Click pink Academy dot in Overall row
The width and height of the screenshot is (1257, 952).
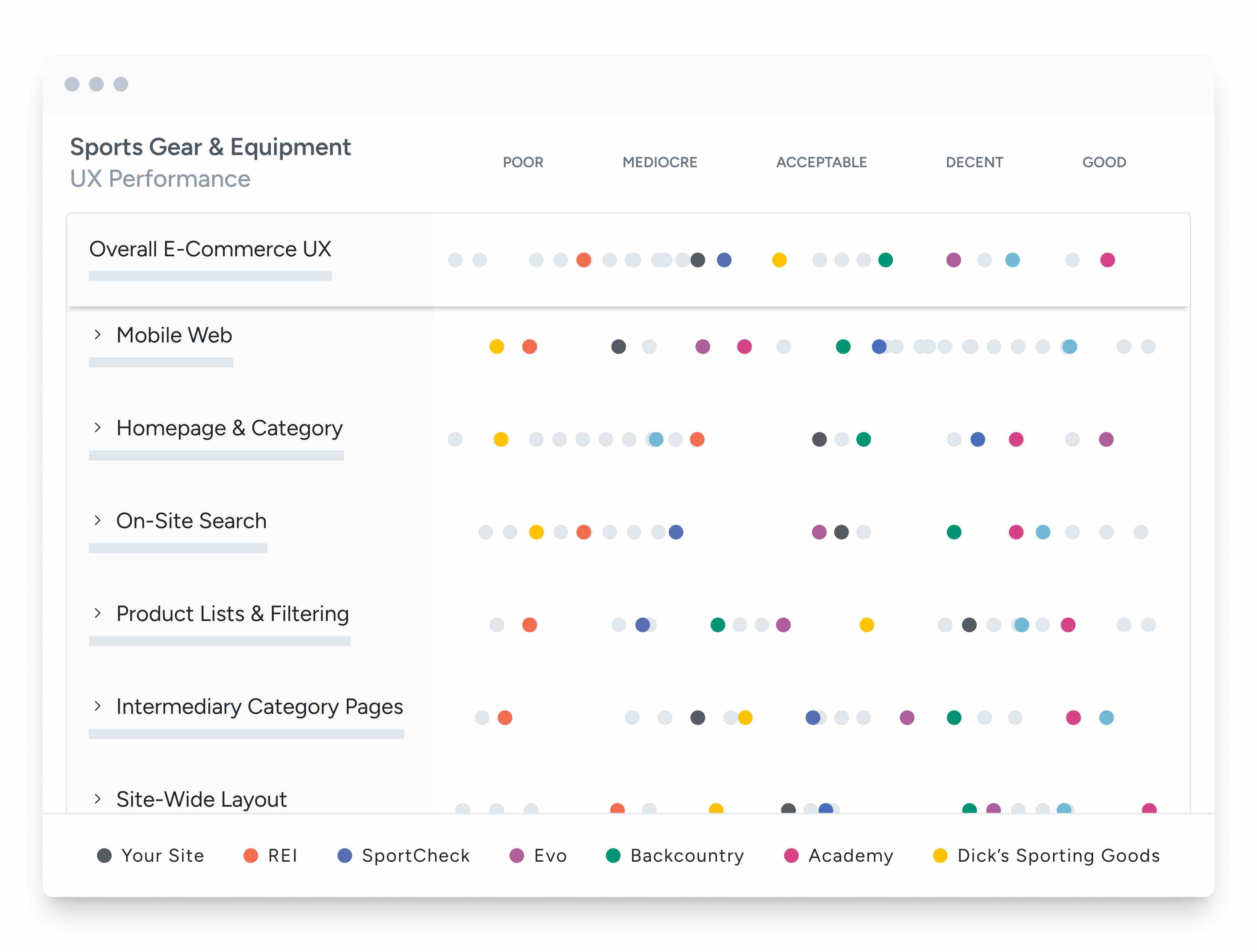(1107, 260)
